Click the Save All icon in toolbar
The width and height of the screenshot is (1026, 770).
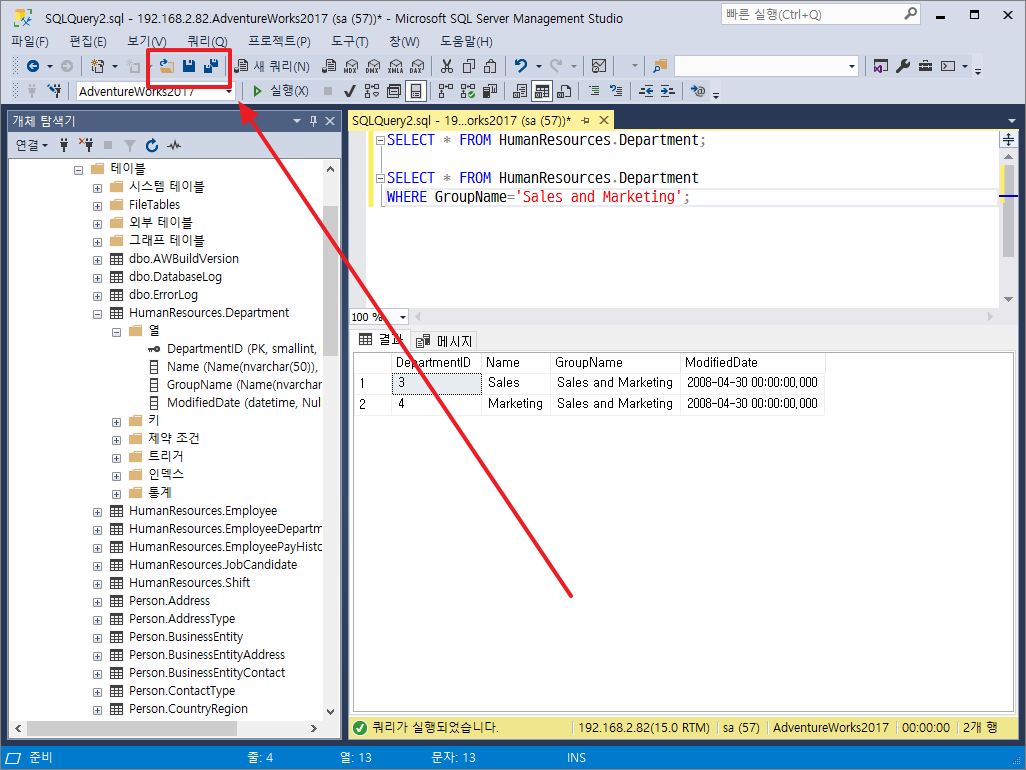210,66
